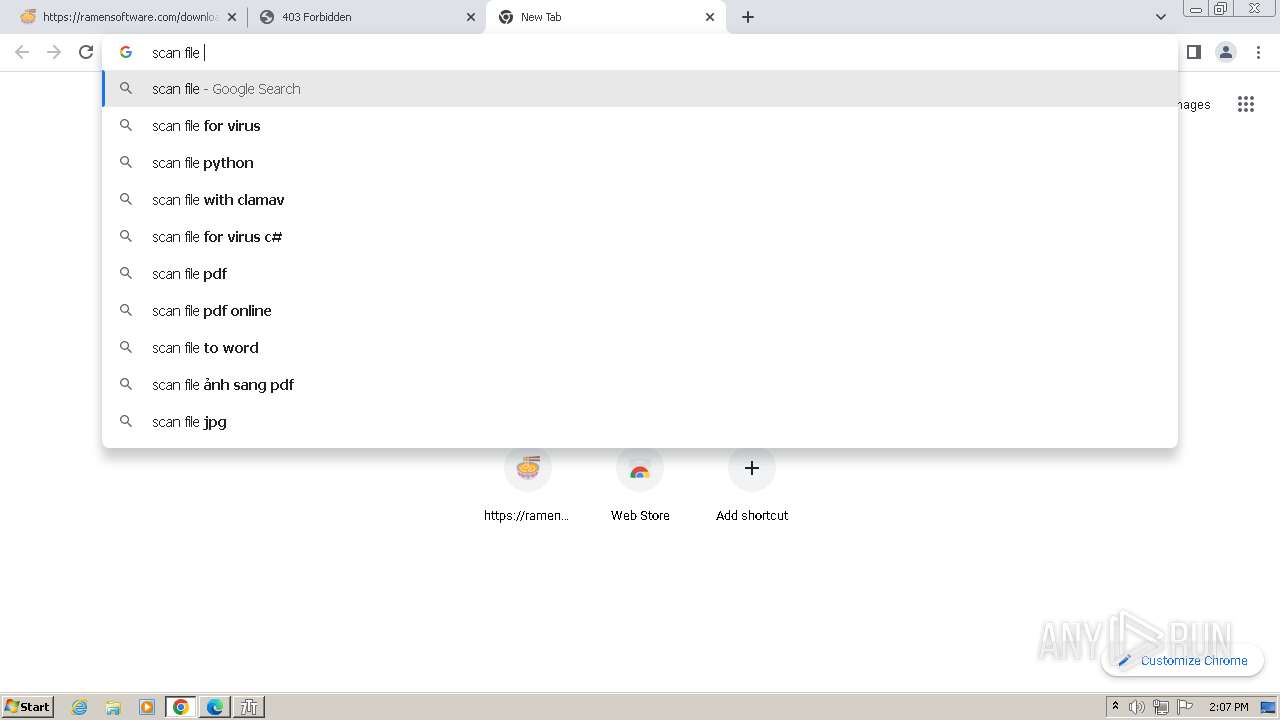Viewport: 1280px width, 720px height.
Task: Close the New Tab tab
Action: (710, 17)
